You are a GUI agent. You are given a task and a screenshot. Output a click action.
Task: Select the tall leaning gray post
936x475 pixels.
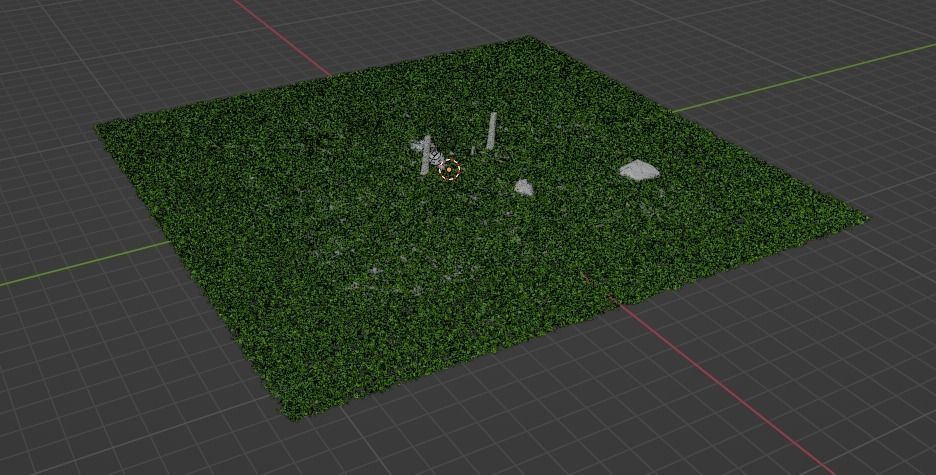[491, 131]
